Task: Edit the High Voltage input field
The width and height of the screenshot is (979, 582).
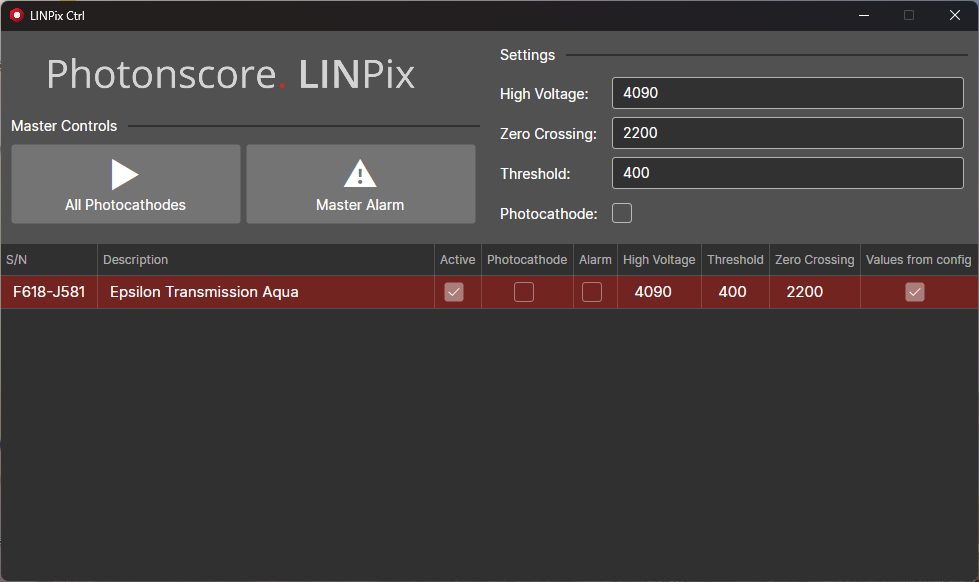Action: click(x=787, y=93)
